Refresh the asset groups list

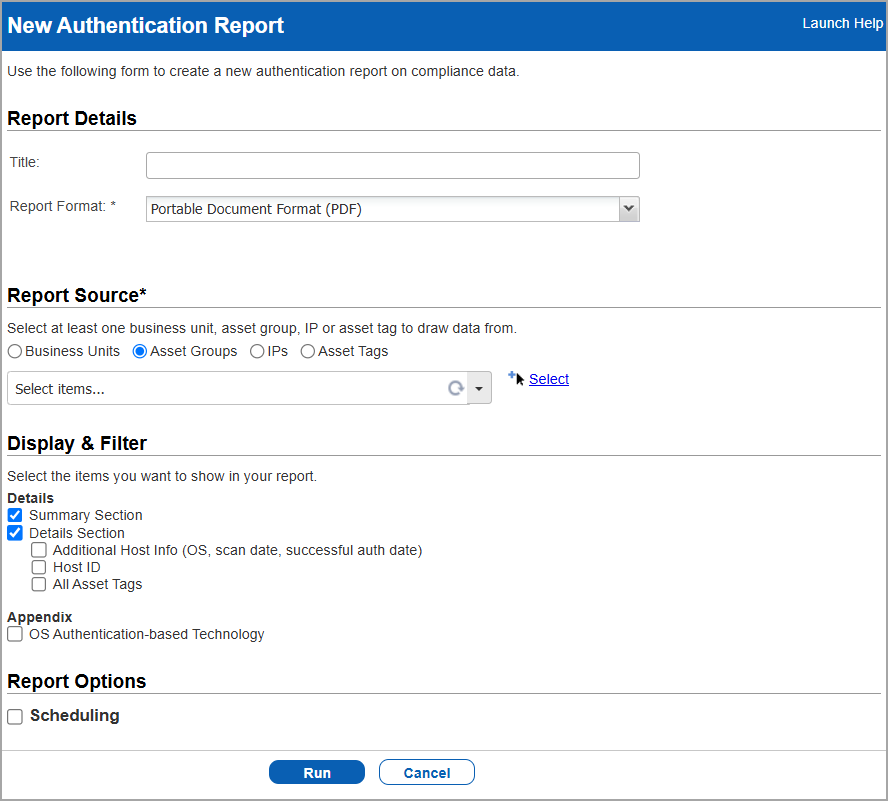pos(455,387)
